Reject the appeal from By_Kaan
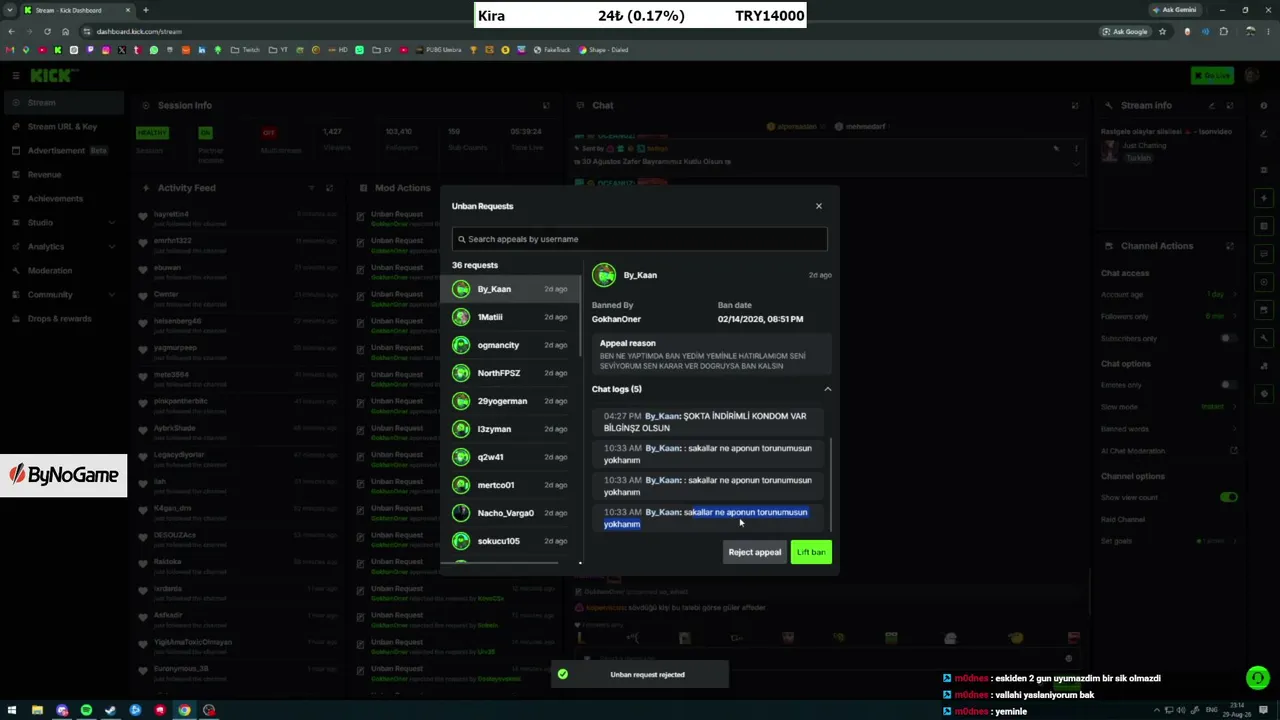The image size is (1280, 720). click(x=755, y=552)
